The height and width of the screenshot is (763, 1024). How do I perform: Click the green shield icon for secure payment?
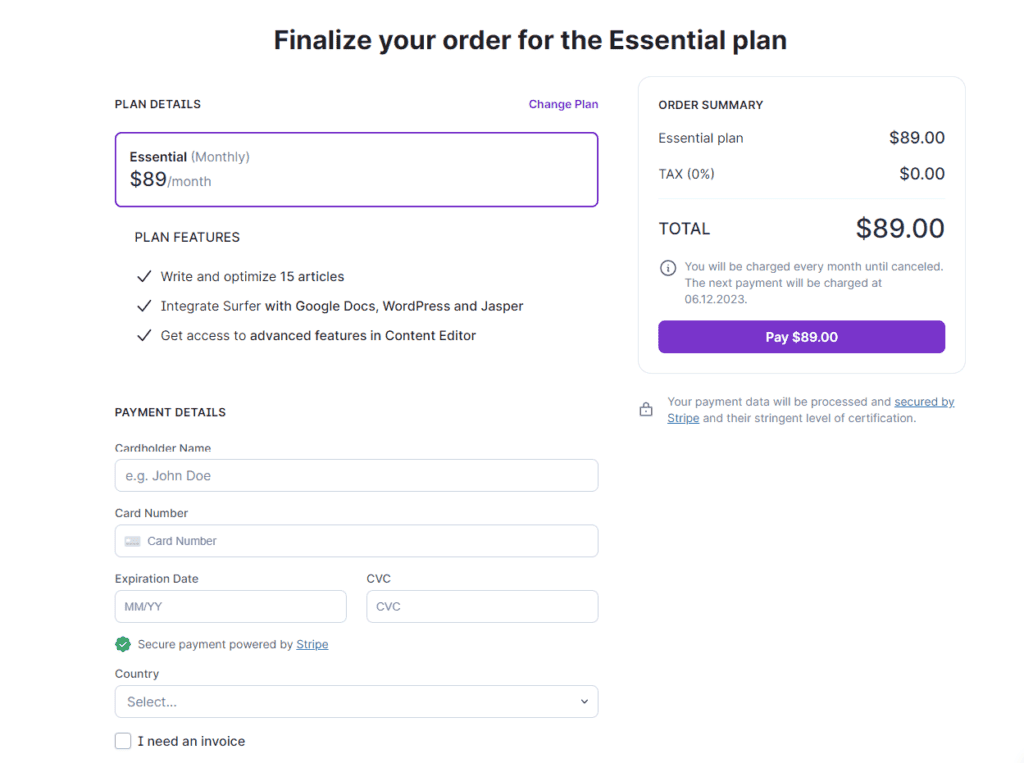point(122,644)
